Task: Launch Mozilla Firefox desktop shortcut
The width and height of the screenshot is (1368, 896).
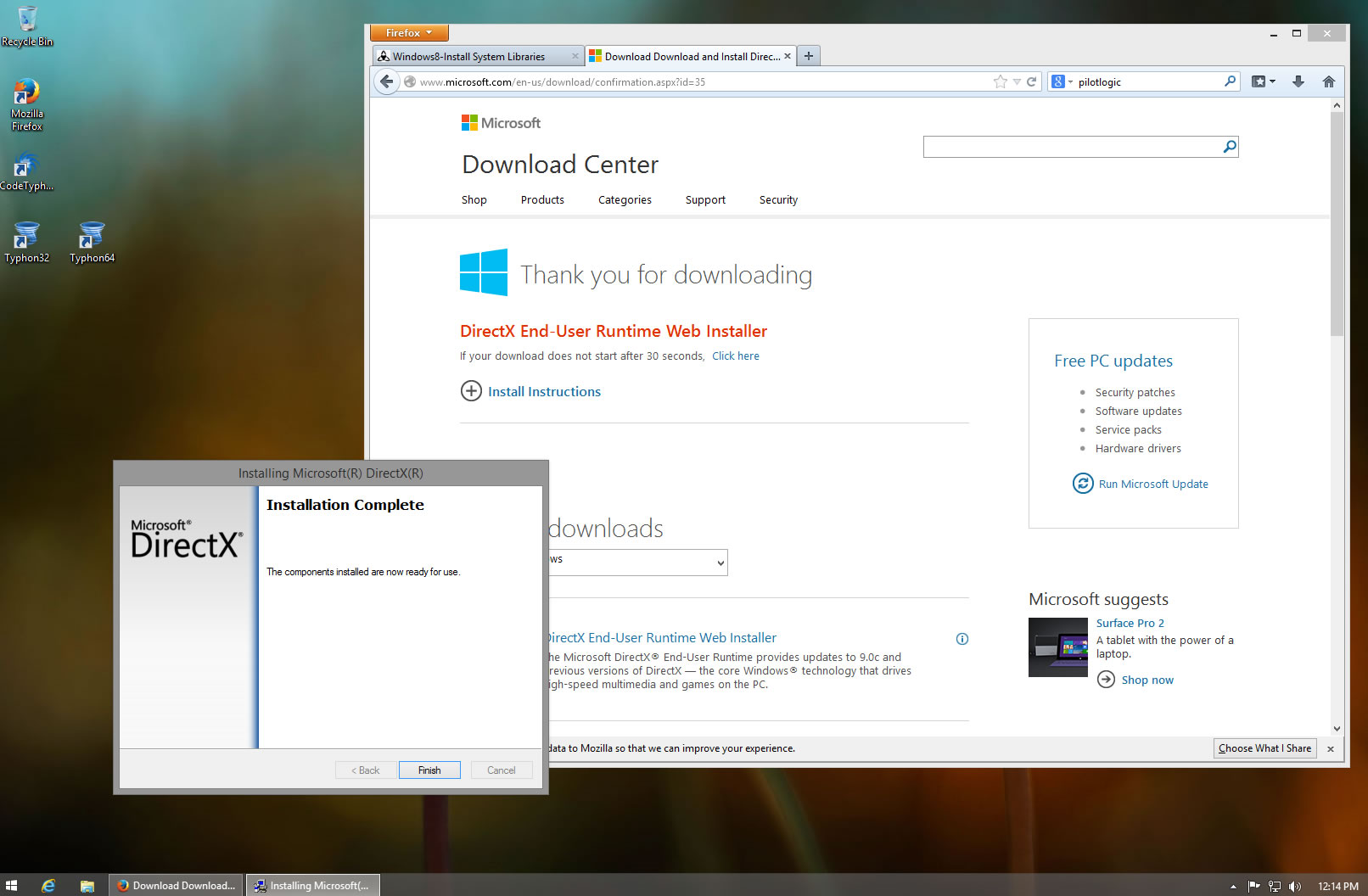Action: click(27, 104)
